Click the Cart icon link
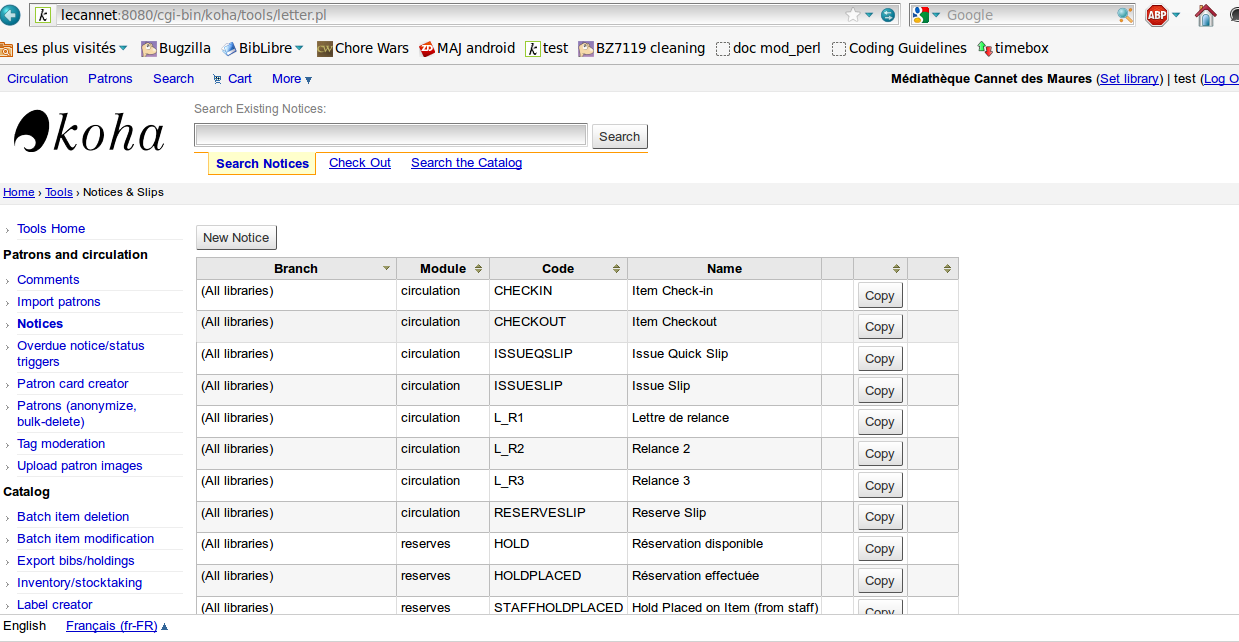This screenshot has height=642, width=1239. pos(232,79)
